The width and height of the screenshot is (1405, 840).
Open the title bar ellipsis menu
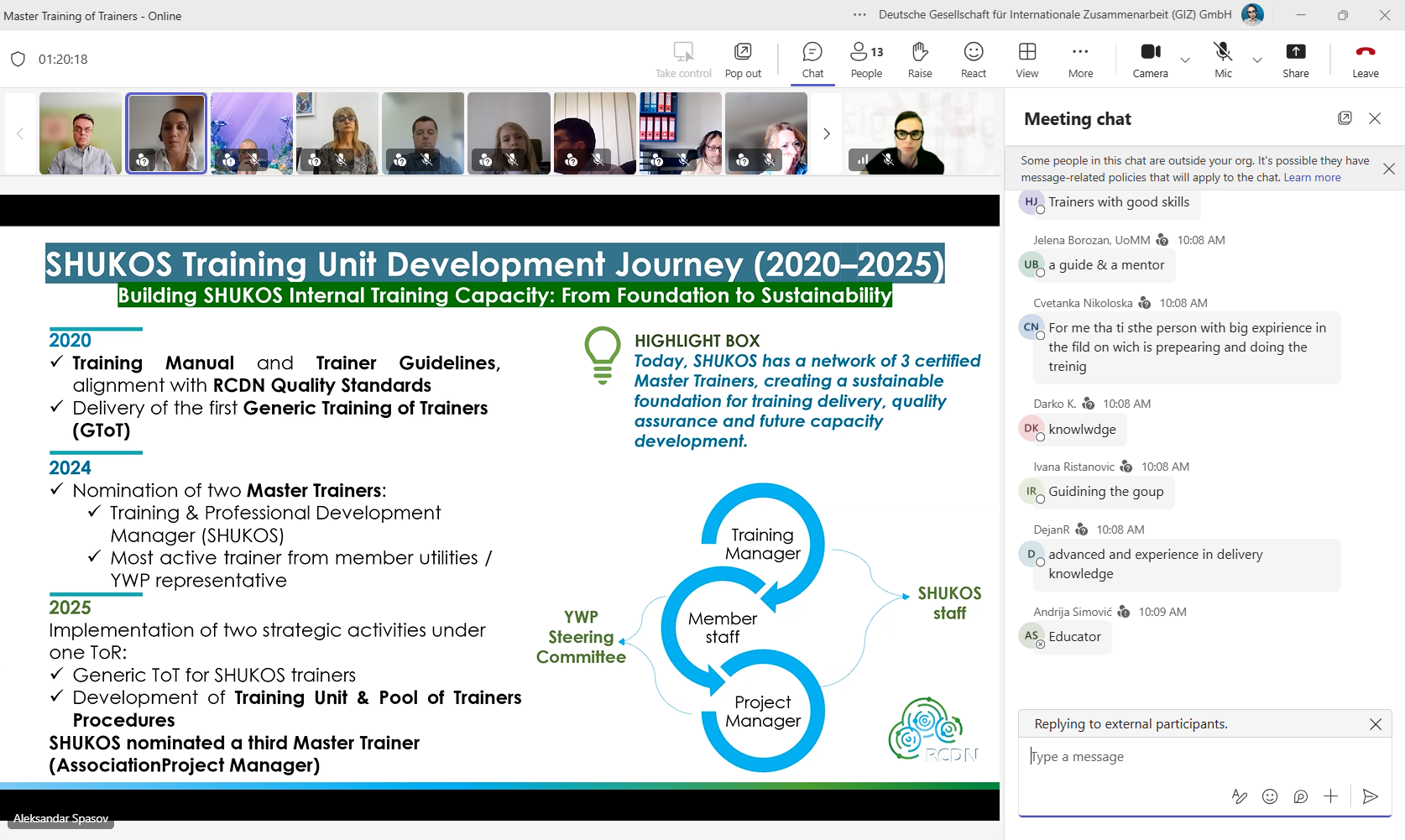pos(859,14)
